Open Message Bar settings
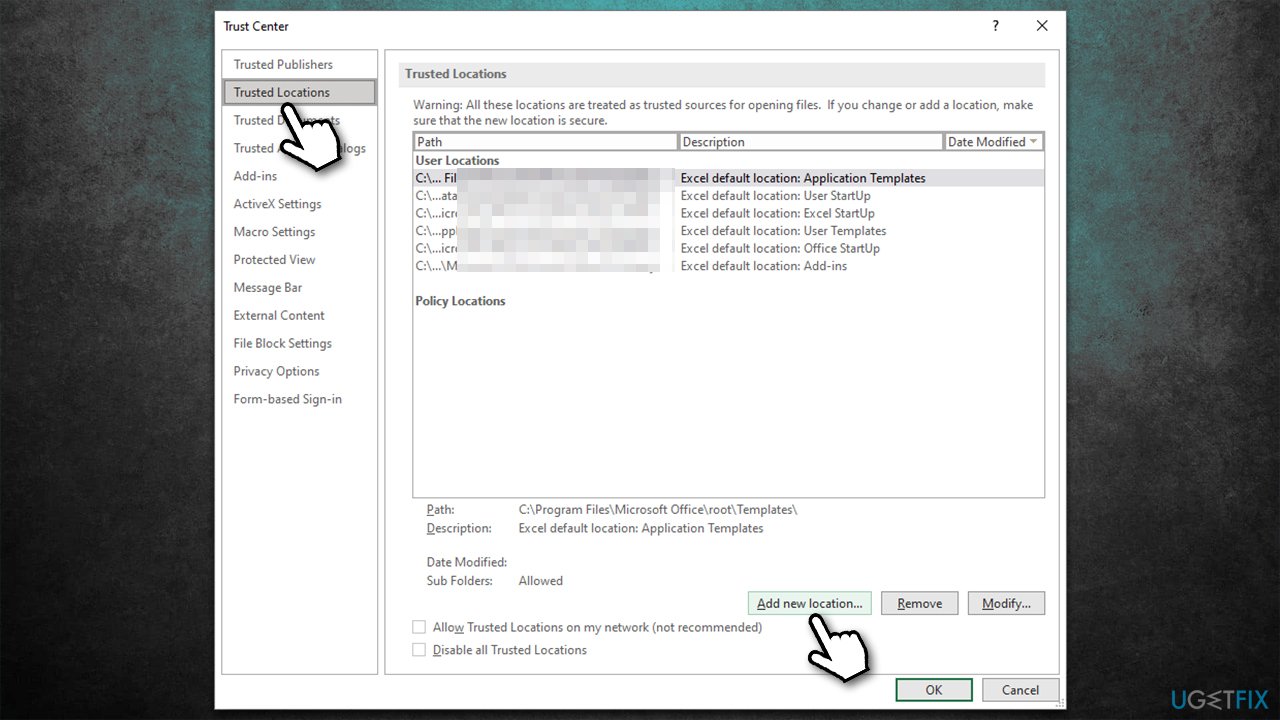Viewport: 1280px width, 720px height. point(267,287)
